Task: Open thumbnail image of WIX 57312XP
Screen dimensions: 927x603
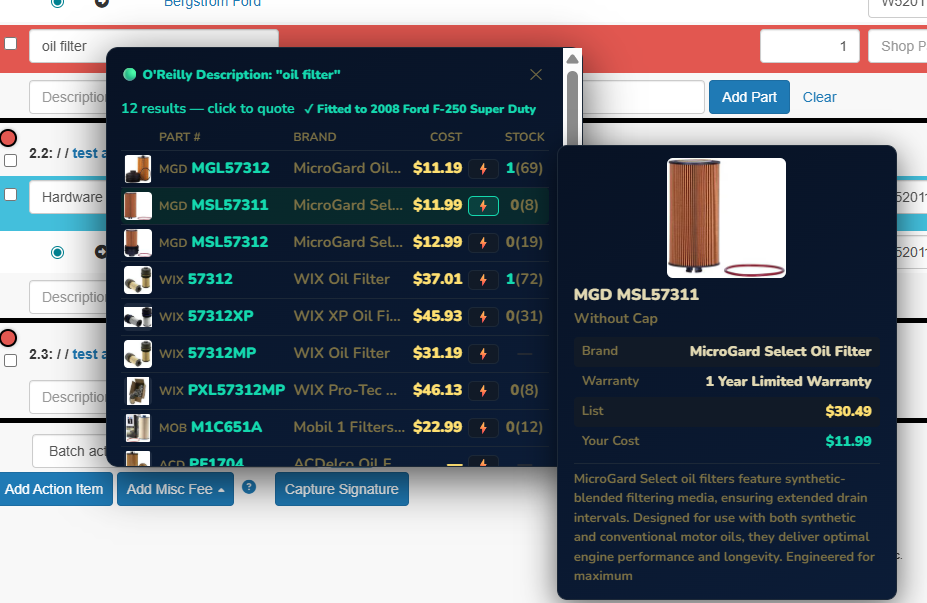Action: pyautogui.click(x=138, y=316)
